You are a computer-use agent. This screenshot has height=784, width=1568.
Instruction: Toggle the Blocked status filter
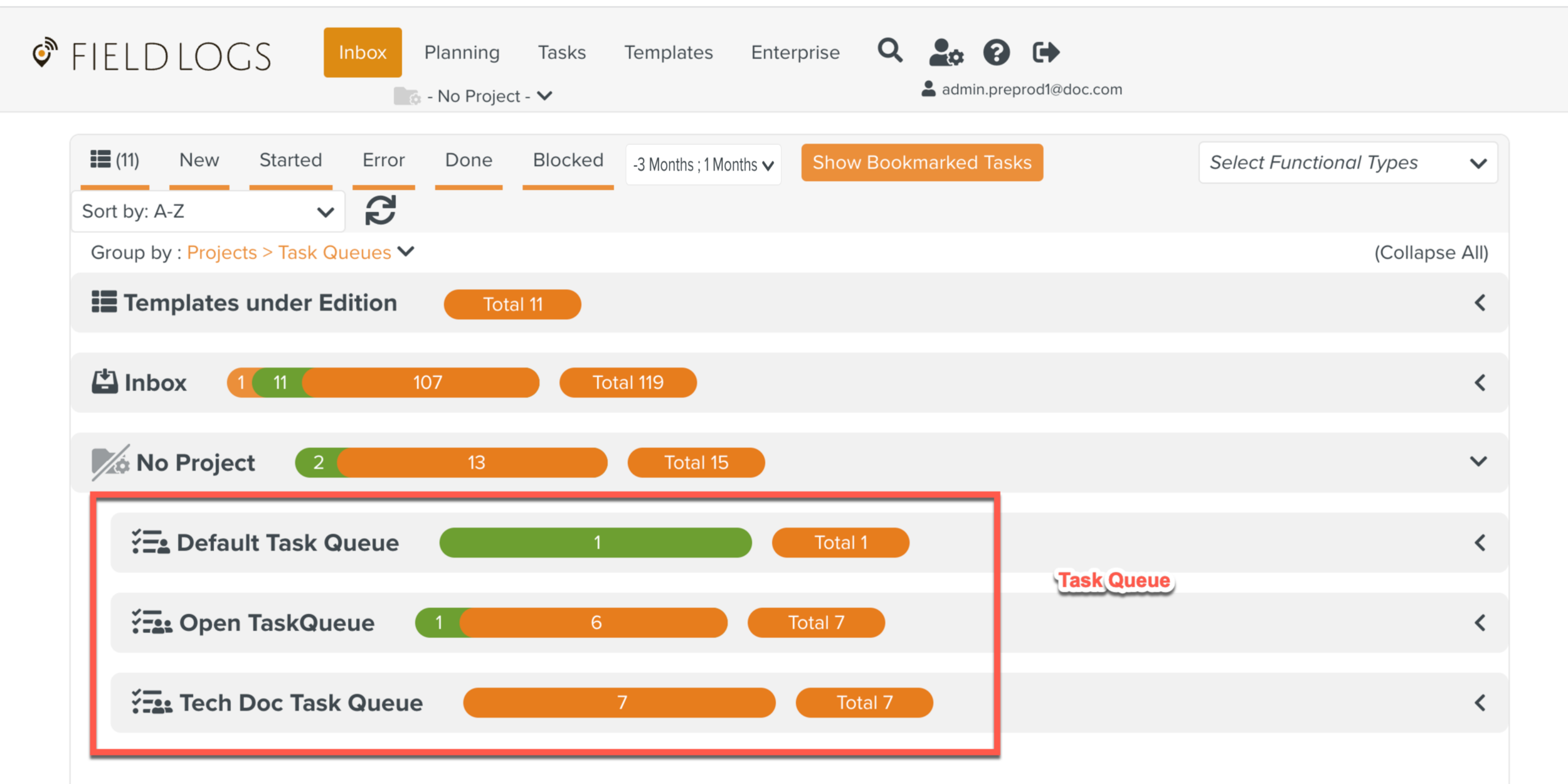pyautogui.click(x=568, y=160)
